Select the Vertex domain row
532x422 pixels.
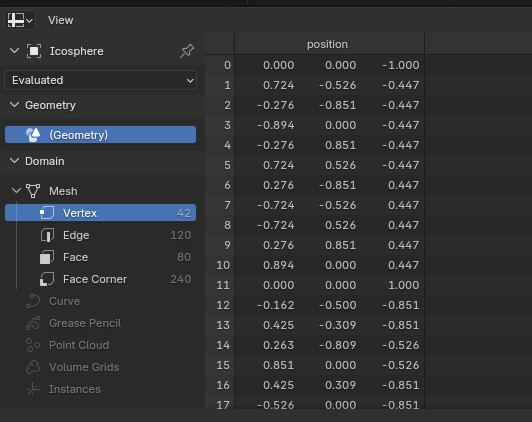(100, 213)
